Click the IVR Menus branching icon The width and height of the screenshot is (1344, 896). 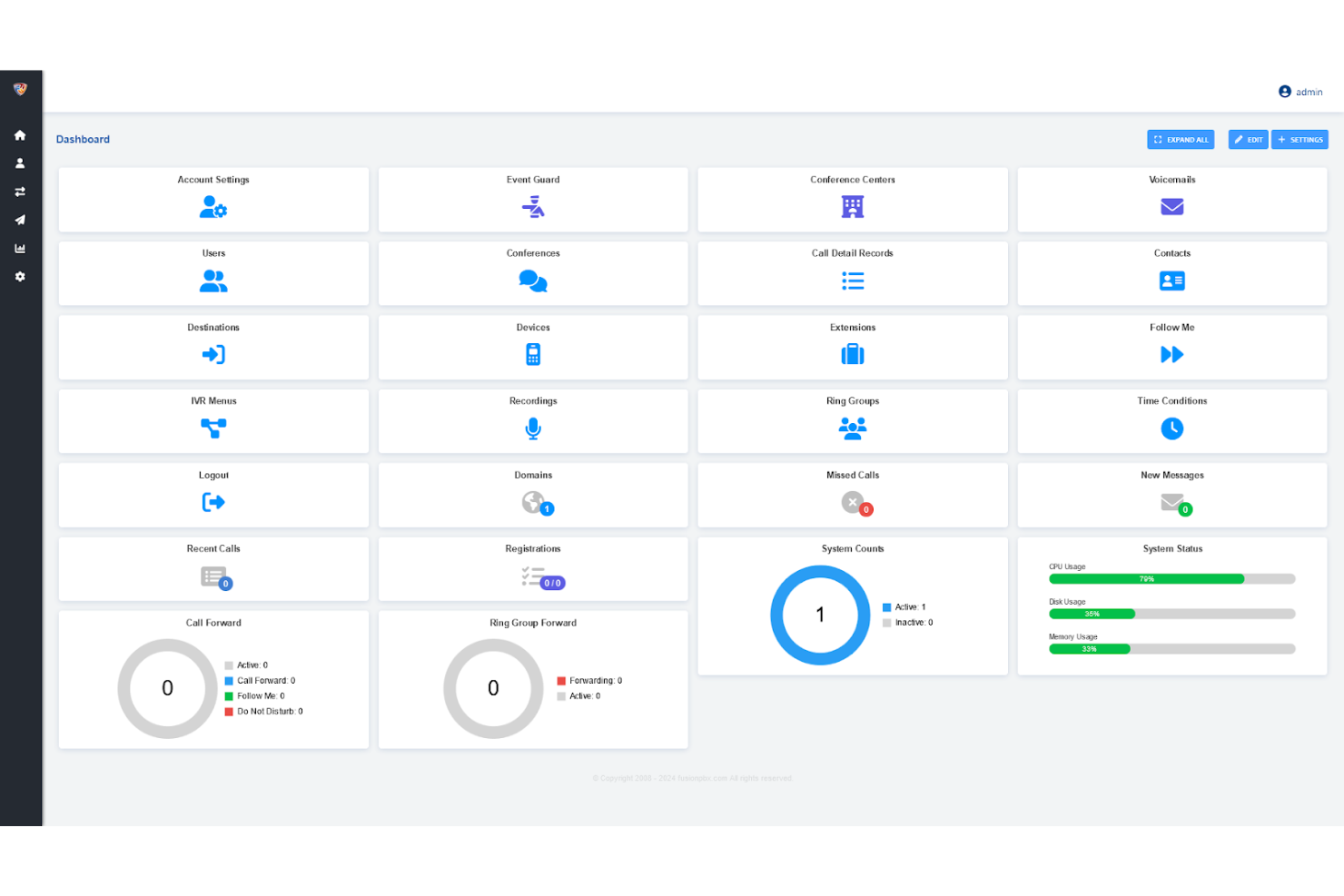[x=213, y=428]
